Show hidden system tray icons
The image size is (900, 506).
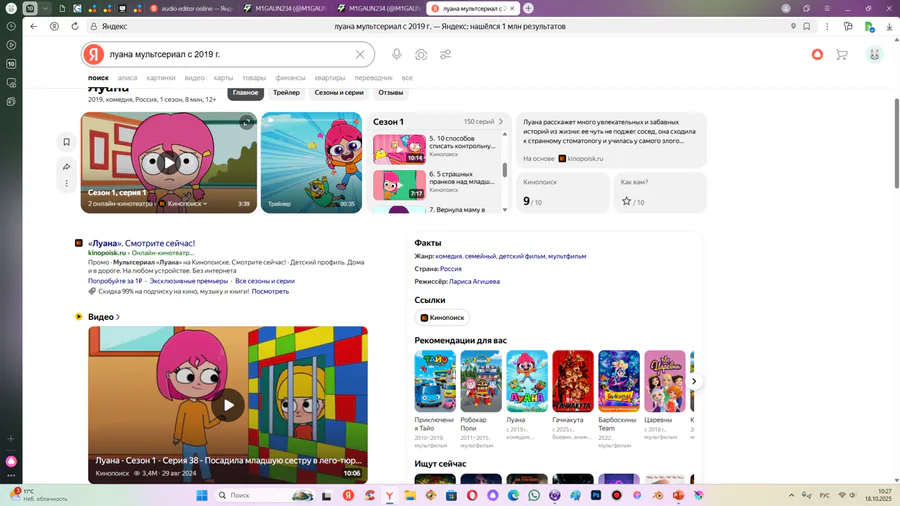[x=792, y=495]
